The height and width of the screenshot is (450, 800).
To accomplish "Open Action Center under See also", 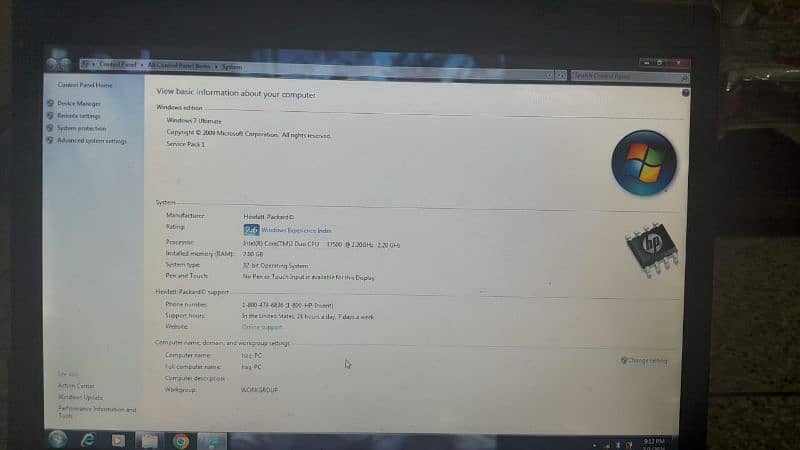I will point(76,386).
